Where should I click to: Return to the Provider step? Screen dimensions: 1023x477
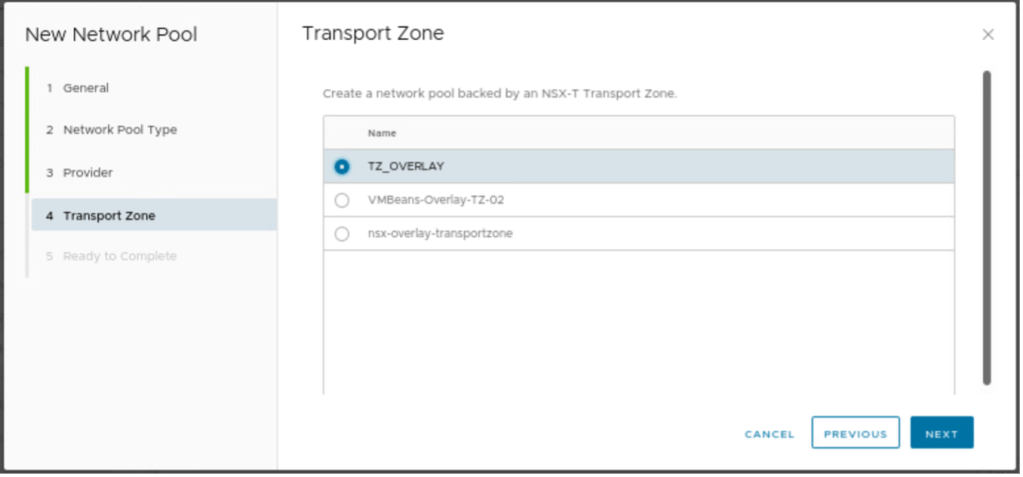(x=87, y=173)
